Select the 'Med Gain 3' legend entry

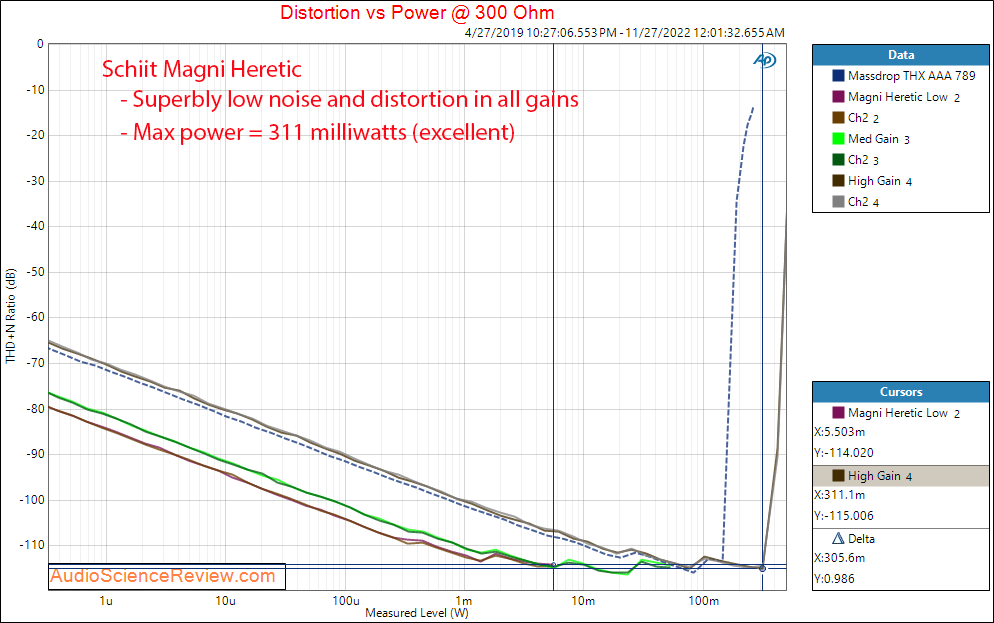coord(871,139)
